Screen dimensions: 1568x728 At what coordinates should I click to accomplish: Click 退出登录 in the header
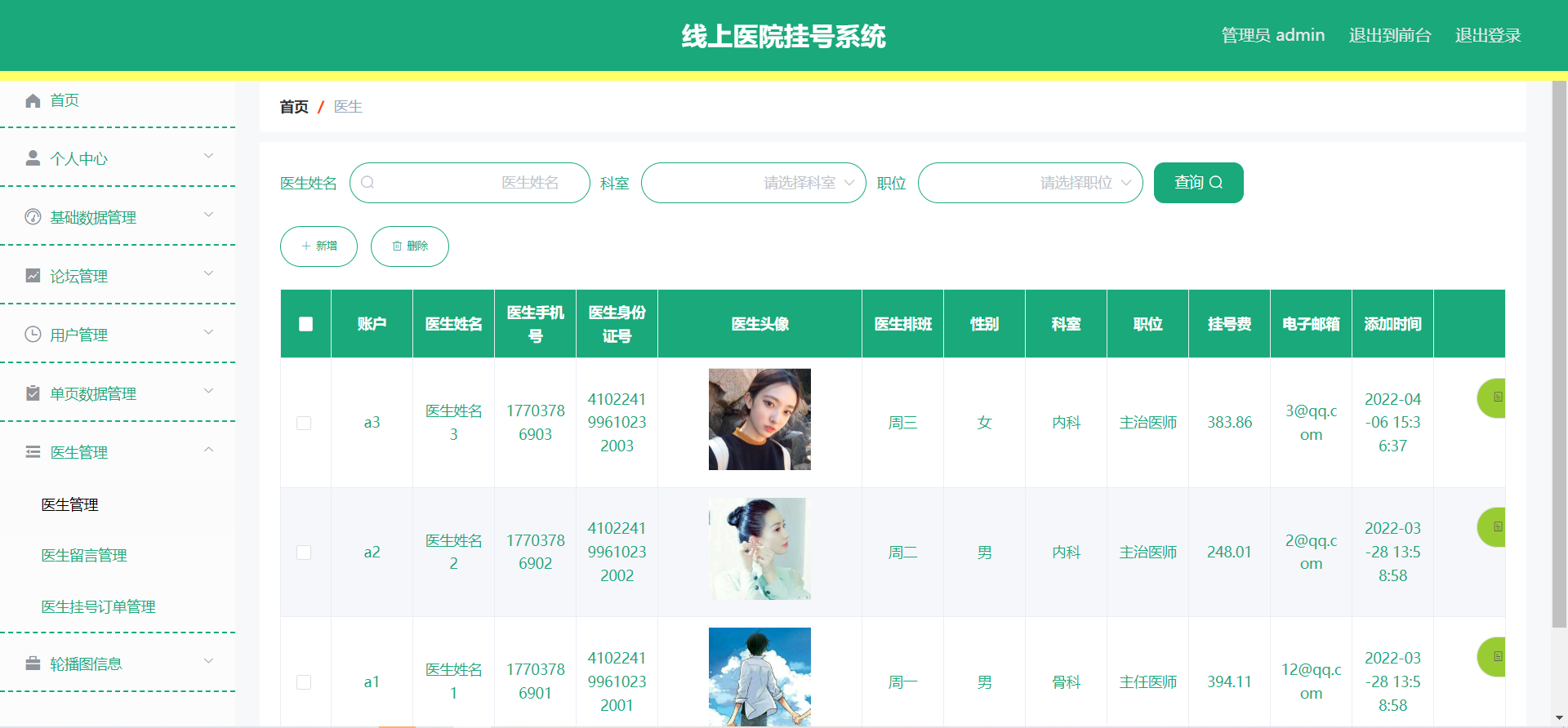(1488, 35)
